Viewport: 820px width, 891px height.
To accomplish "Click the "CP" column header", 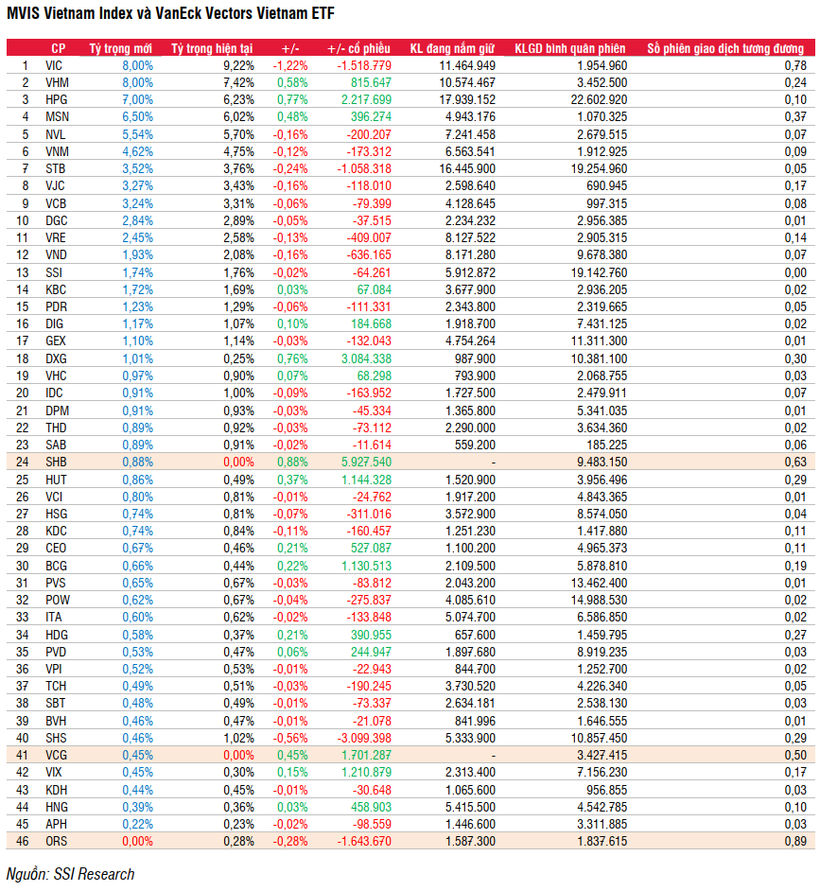I will coord(59,48).
